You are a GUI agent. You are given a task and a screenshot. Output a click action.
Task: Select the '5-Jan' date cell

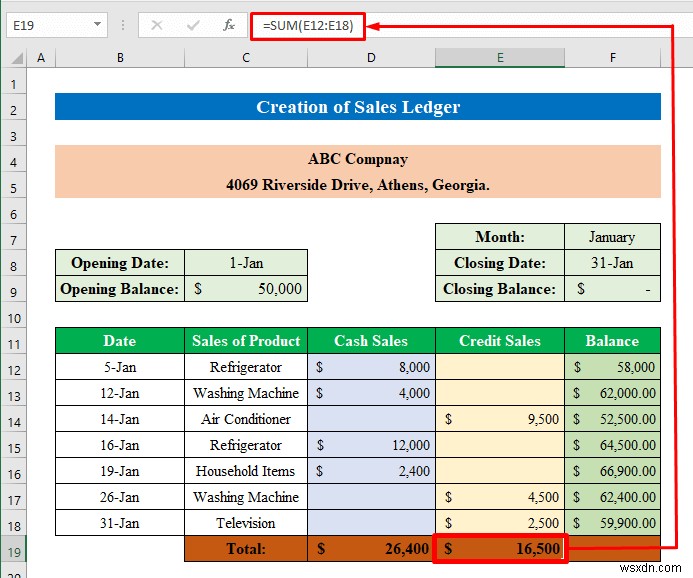(x=120, y=367)
